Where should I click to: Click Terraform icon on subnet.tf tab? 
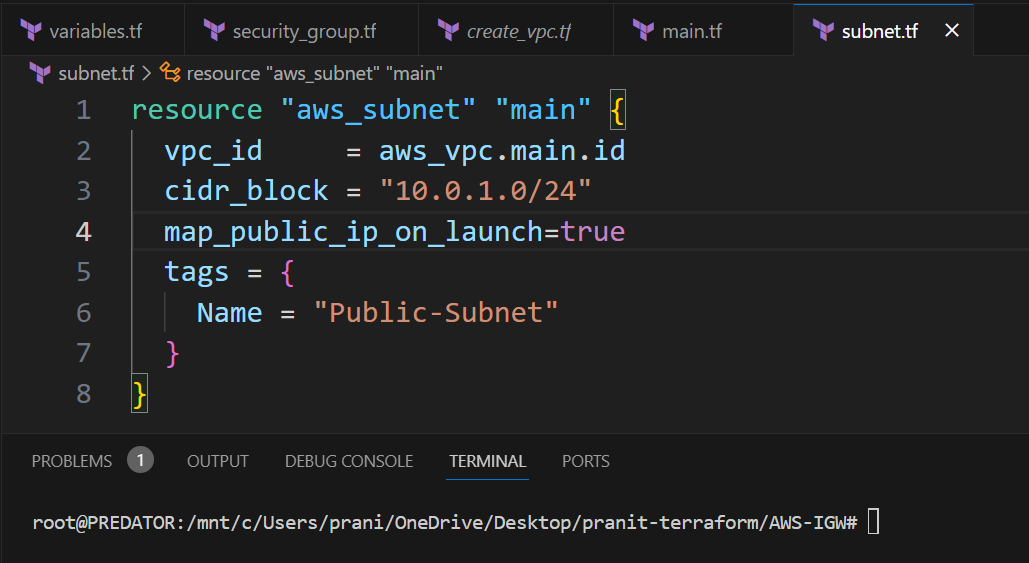tap(824, 31)
